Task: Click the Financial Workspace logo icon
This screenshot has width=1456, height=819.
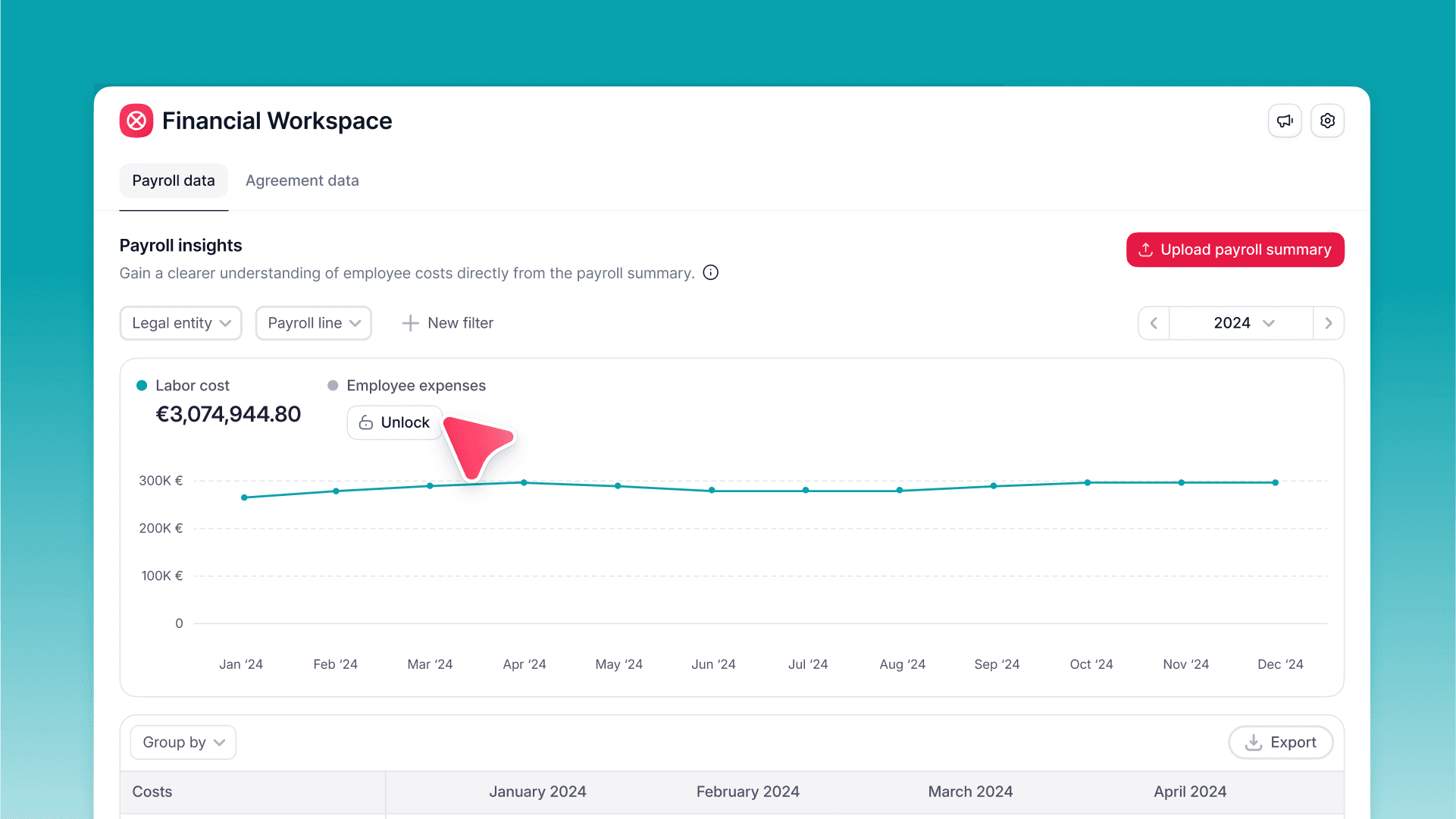Action: click(136, 121)
